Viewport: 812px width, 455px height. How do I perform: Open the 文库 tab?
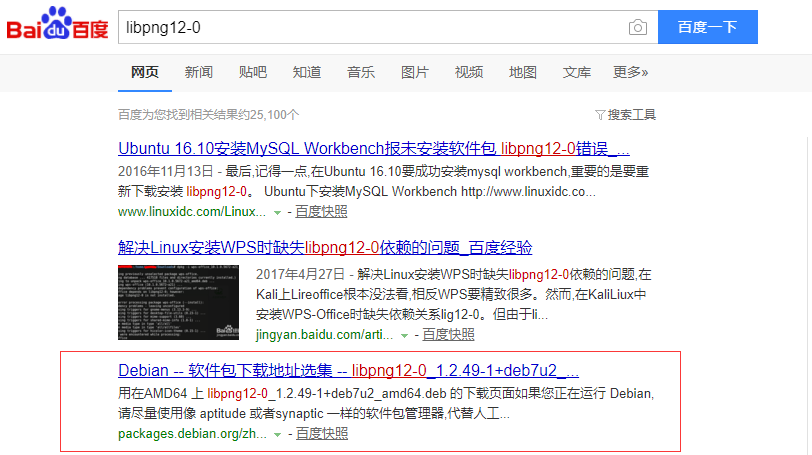point(577,72)
